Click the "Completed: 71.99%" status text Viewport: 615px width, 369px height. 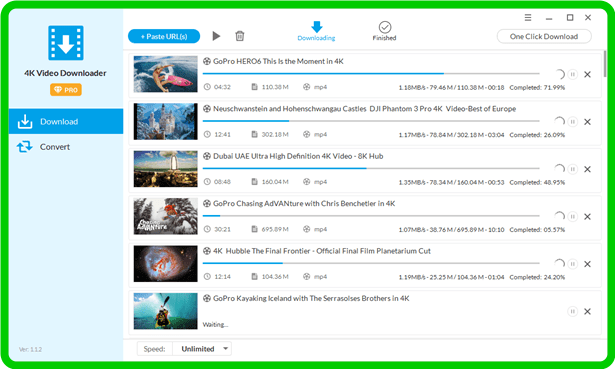[x=537, y=87]
